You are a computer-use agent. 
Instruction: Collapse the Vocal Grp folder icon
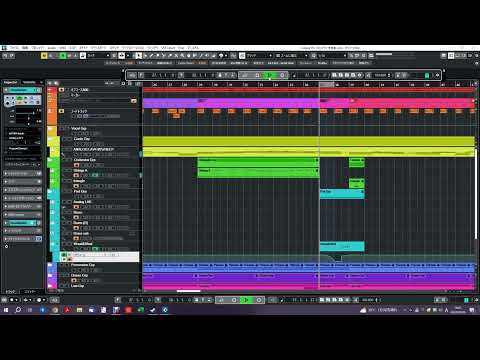point(50,129)
